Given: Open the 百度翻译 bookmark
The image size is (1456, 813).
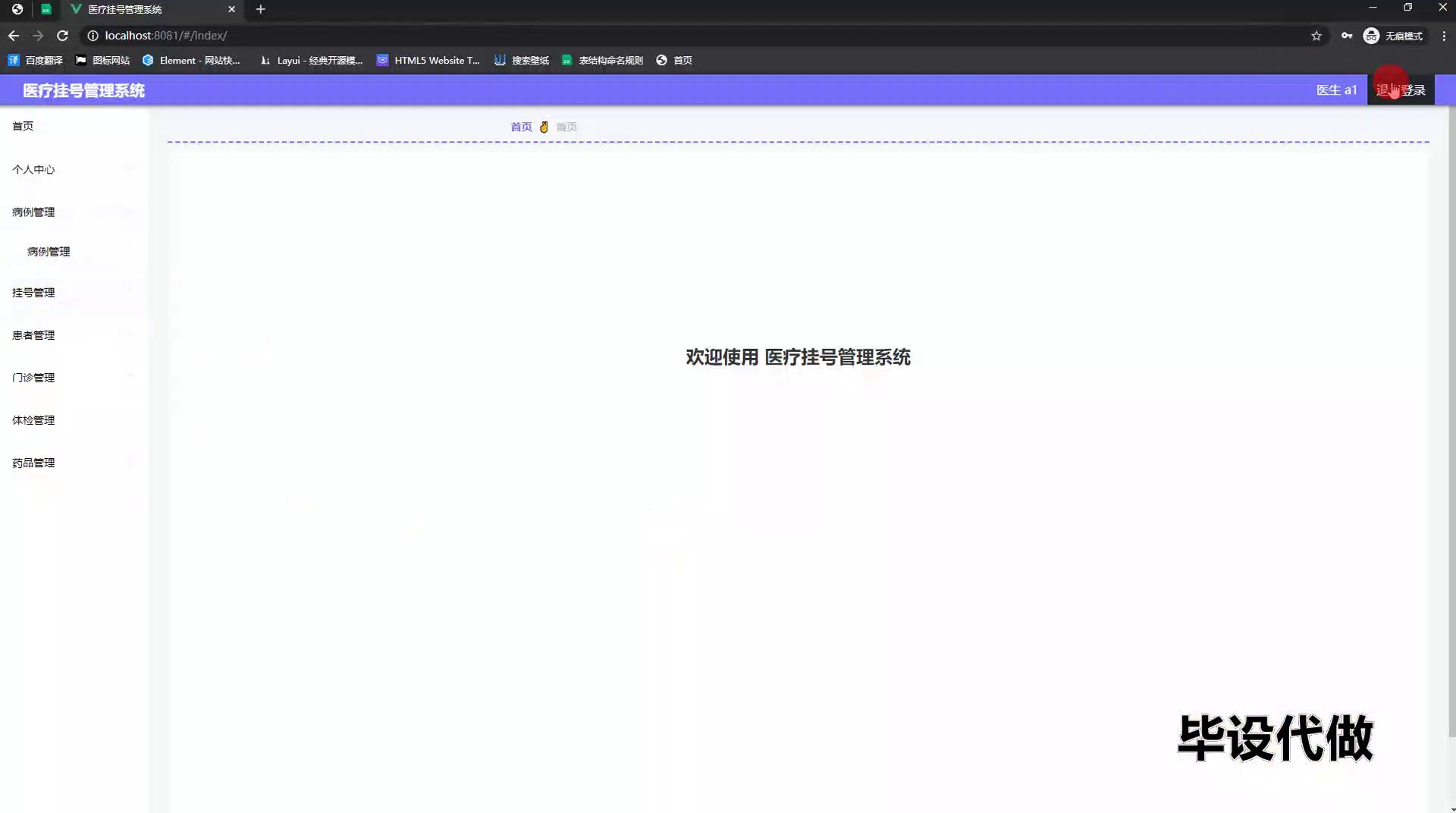Looking at the screenshot, I should pyautogui.click(x=36, y=61).
